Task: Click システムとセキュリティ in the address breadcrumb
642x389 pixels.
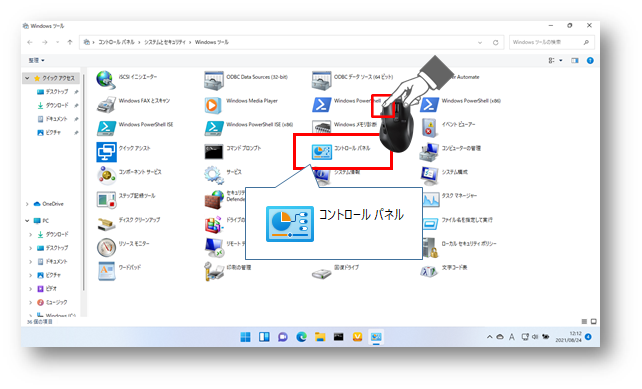Action: (165, 42)
